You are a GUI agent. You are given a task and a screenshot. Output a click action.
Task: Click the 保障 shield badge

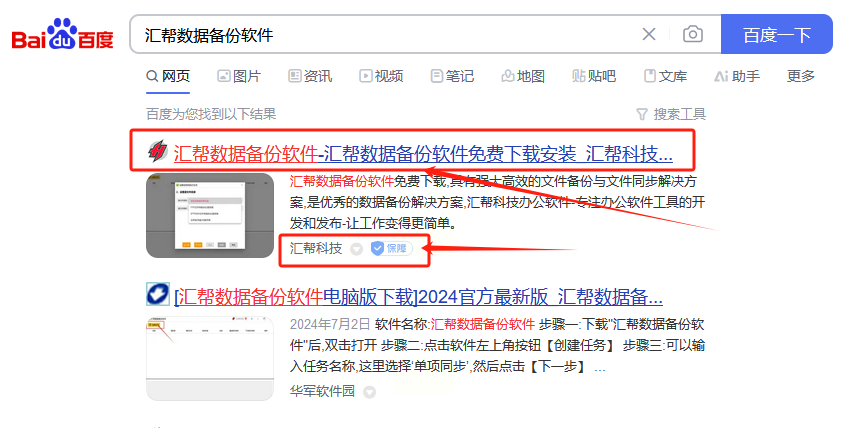click(x=392, y=249)
